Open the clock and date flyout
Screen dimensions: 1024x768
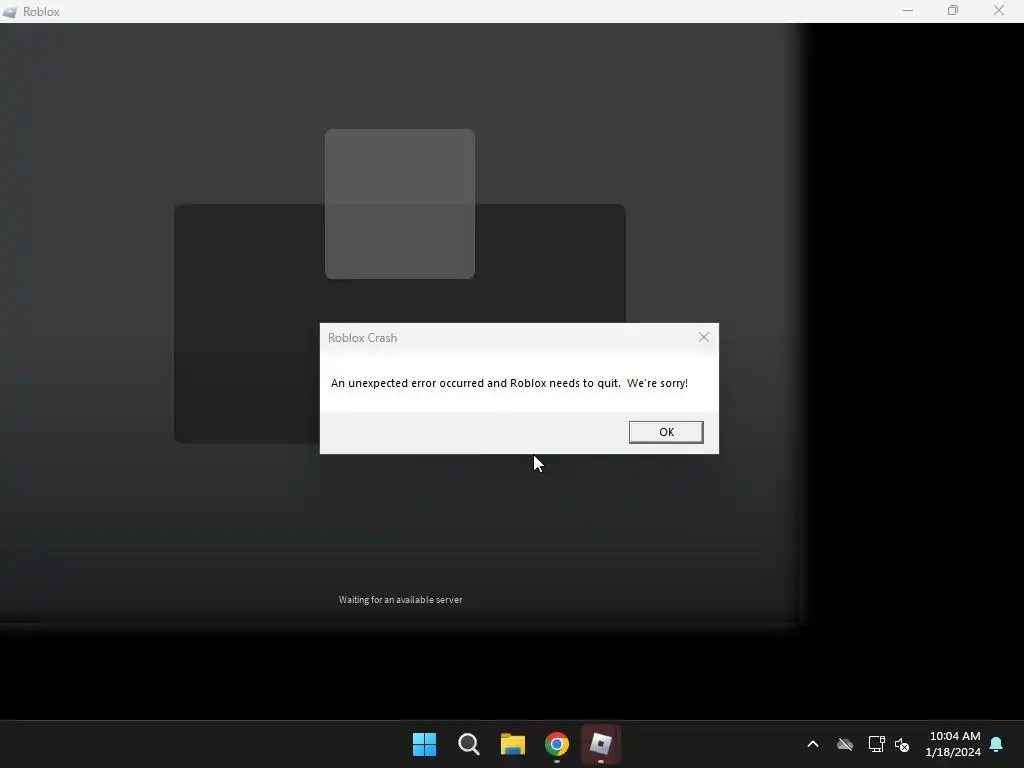pos(953,744)
